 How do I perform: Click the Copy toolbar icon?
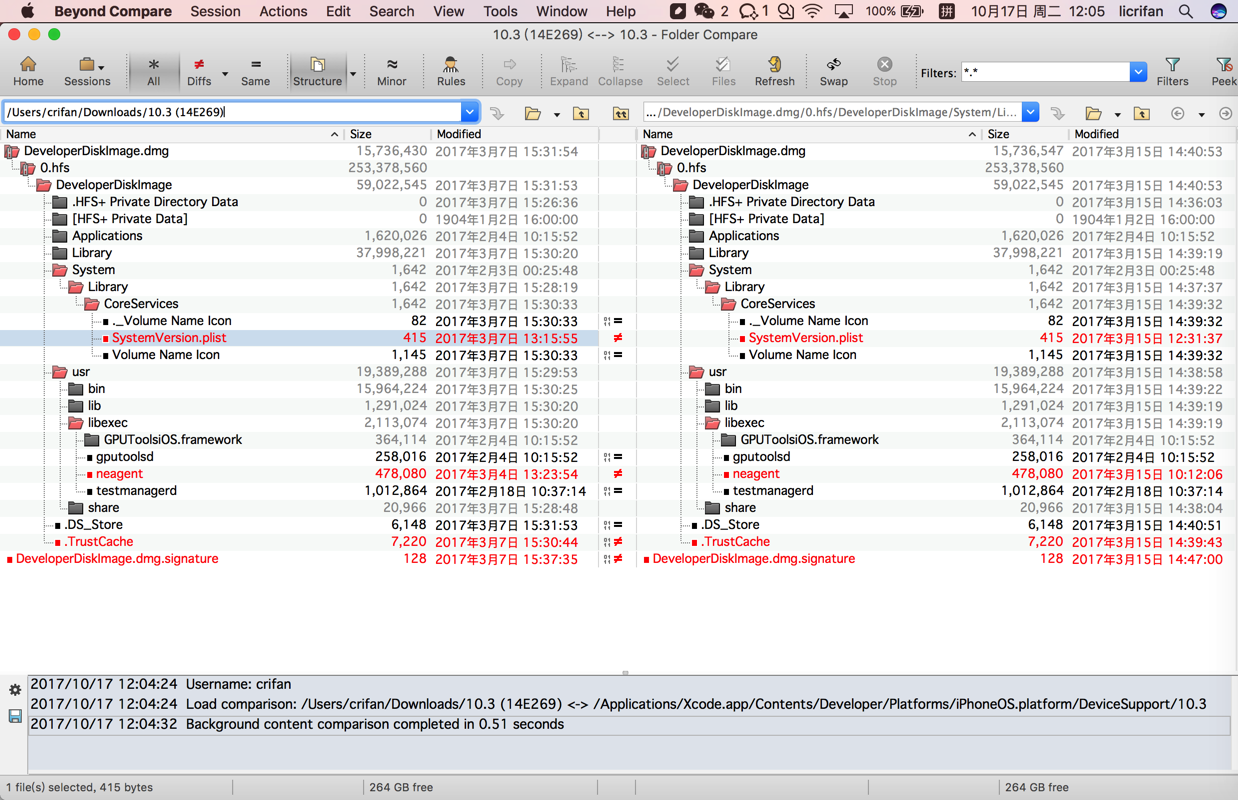[509, 71]
